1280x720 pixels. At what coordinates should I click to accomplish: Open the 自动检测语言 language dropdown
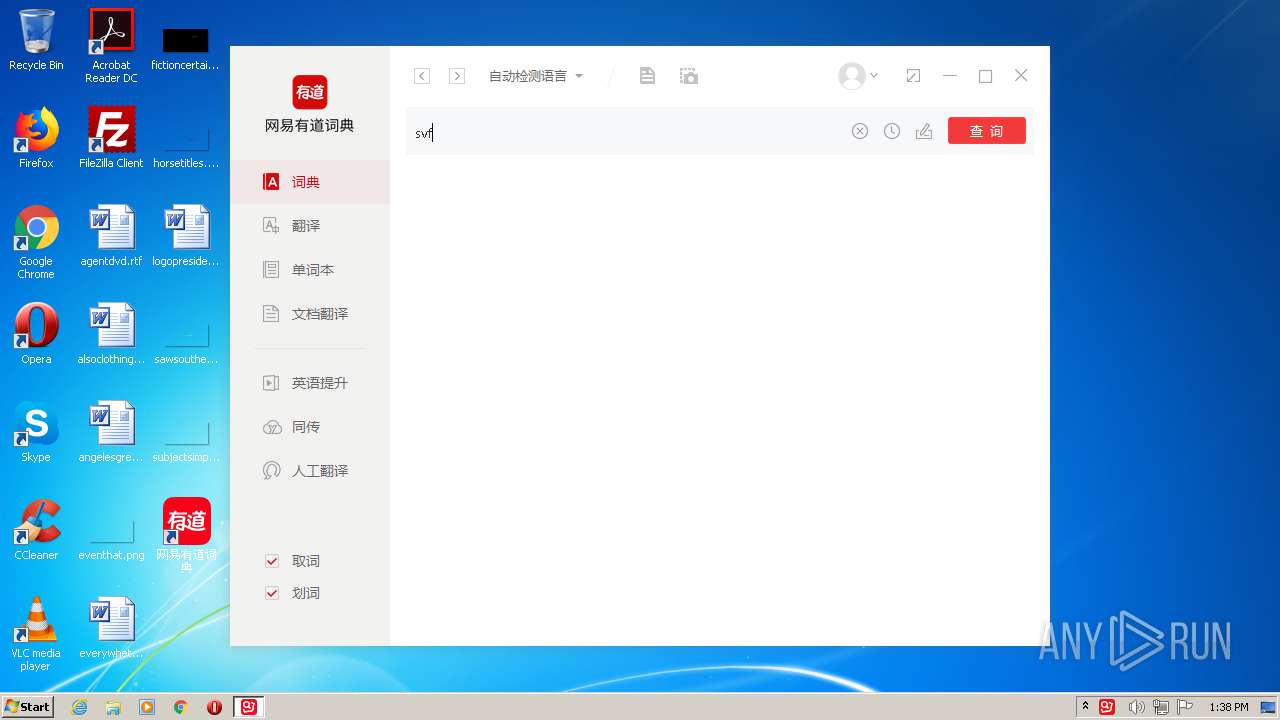click(x=535, y=76)
